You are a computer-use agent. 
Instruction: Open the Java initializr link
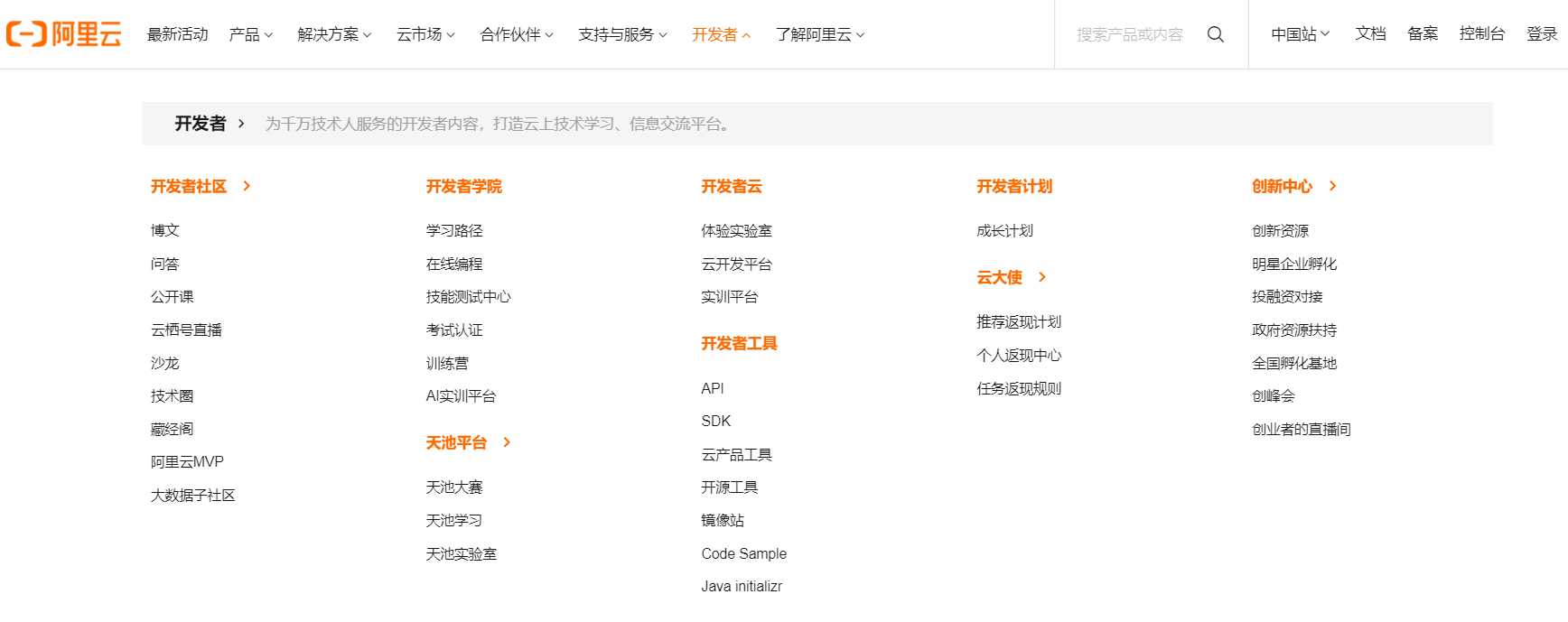(x=742, y=586)
